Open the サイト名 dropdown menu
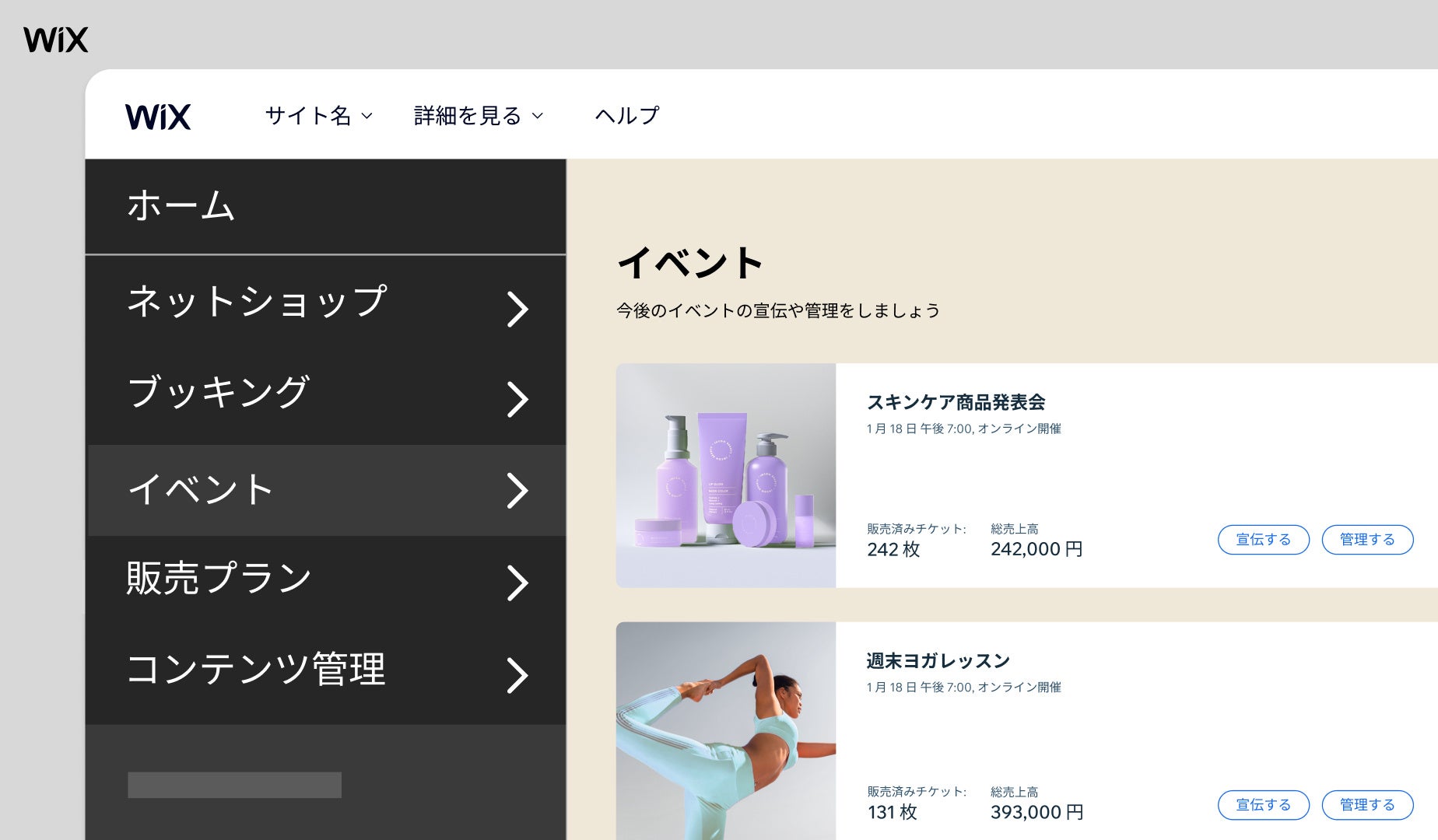Screen dimensions: 1438x840 coord(317,115)
